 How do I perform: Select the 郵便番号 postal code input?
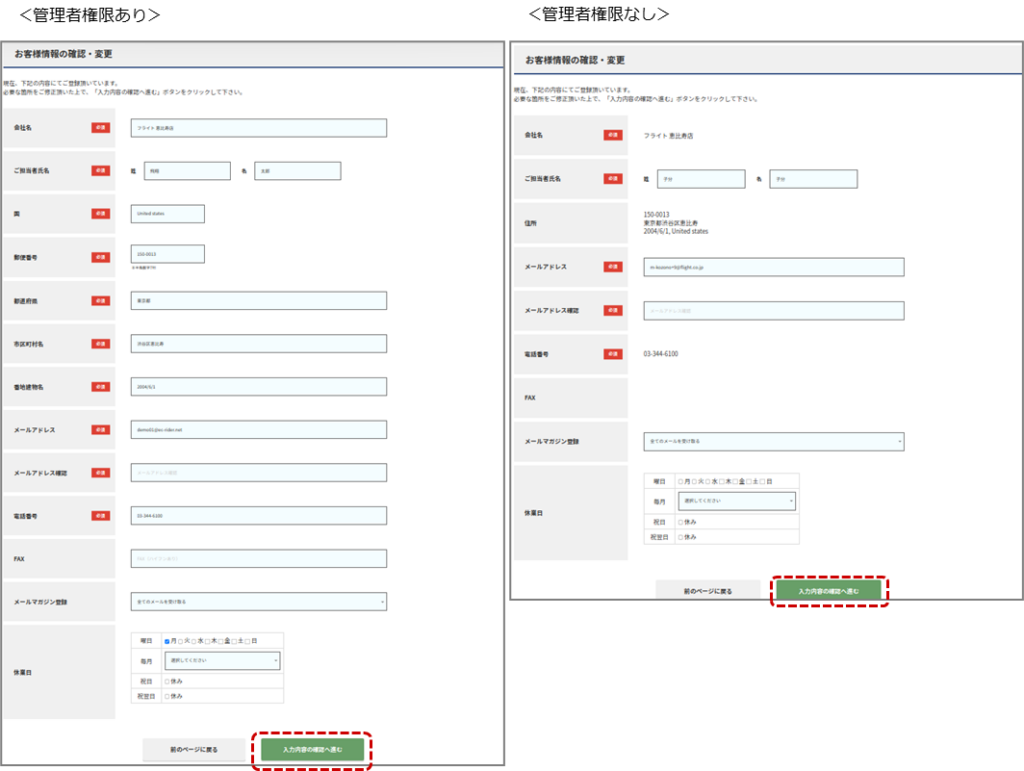167,254
